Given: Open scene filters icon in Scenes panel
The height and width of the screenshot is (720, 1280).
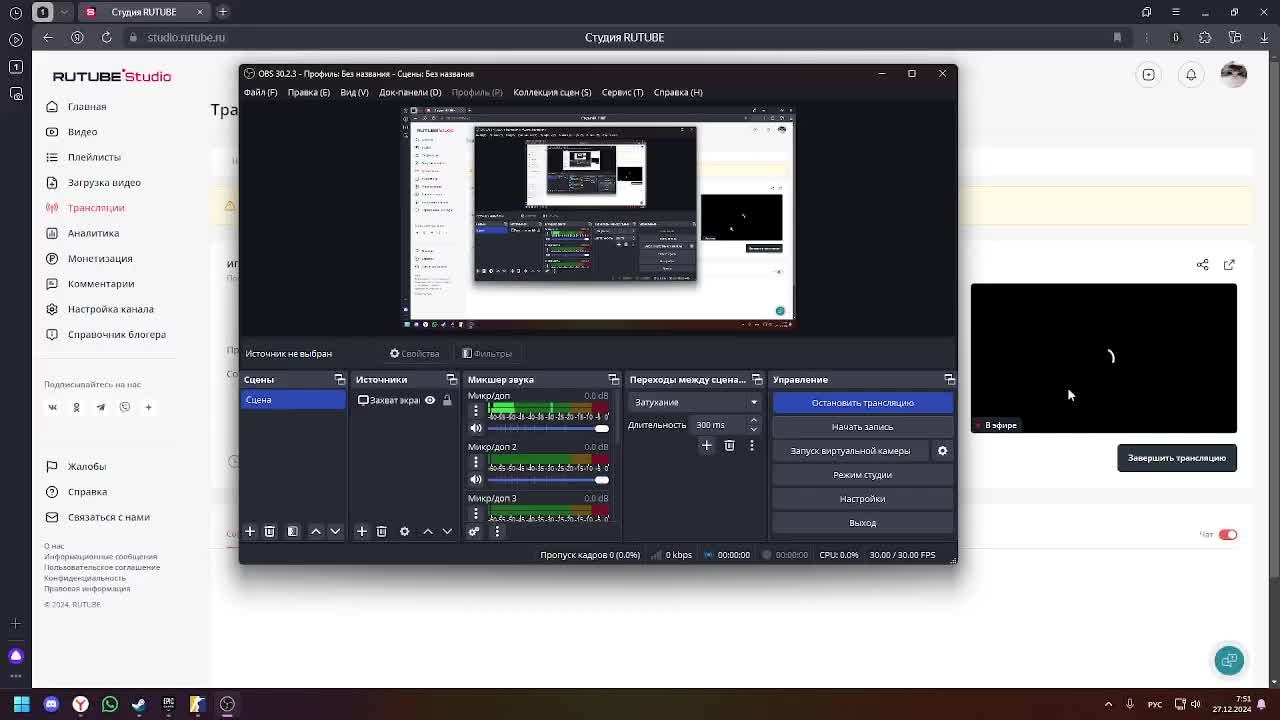Looking at the screenshot, I should tap(293, 531).
